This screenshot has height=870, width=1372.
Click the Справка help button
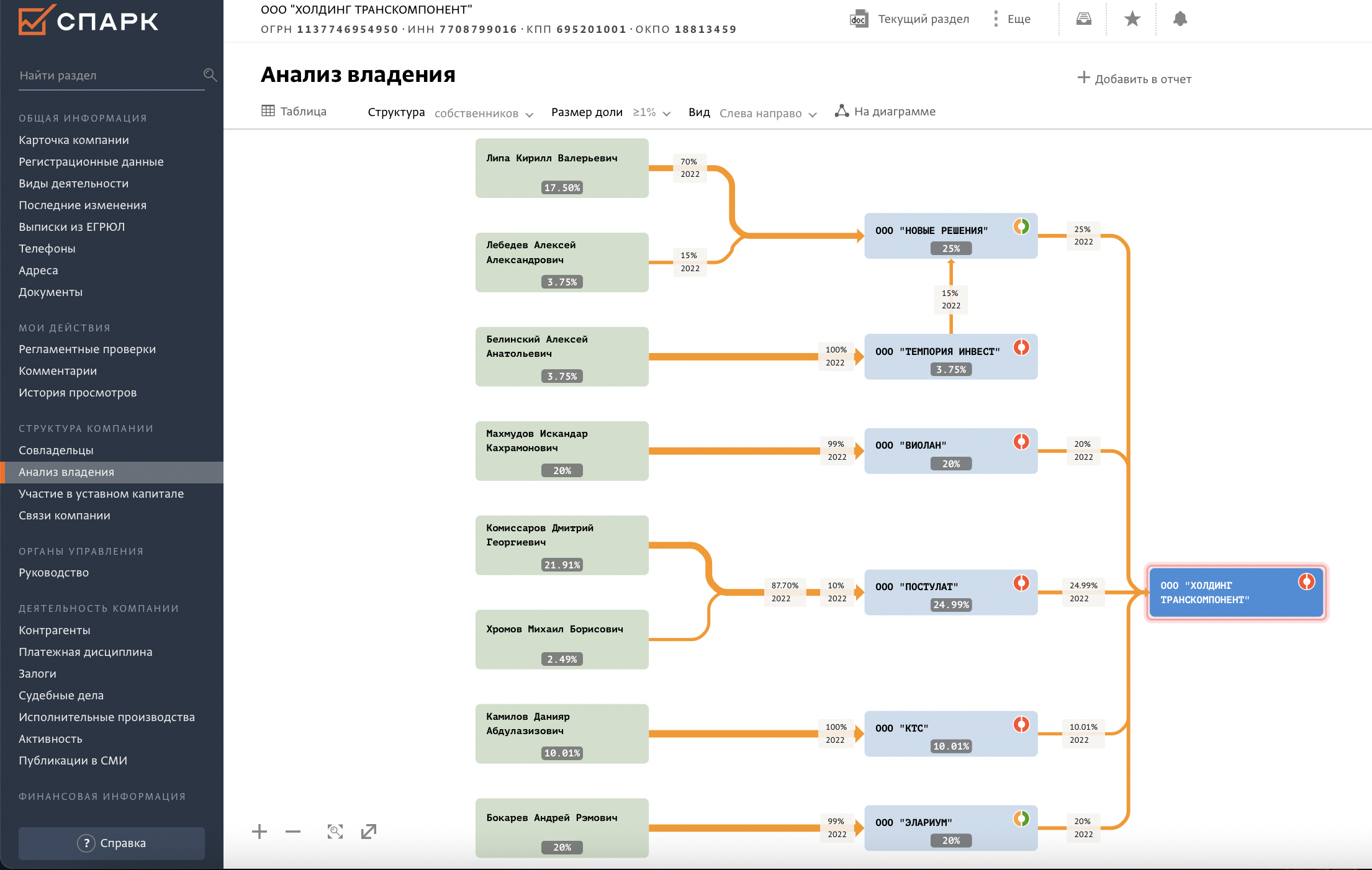point(112,843)
